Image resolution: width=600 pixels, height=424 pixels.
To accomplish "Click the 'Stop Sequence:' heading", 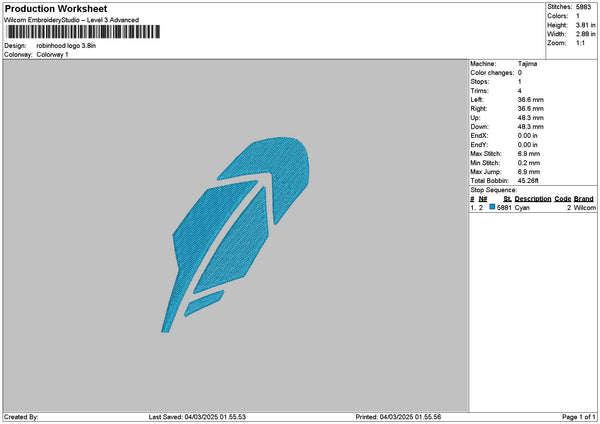I will 494,190.
